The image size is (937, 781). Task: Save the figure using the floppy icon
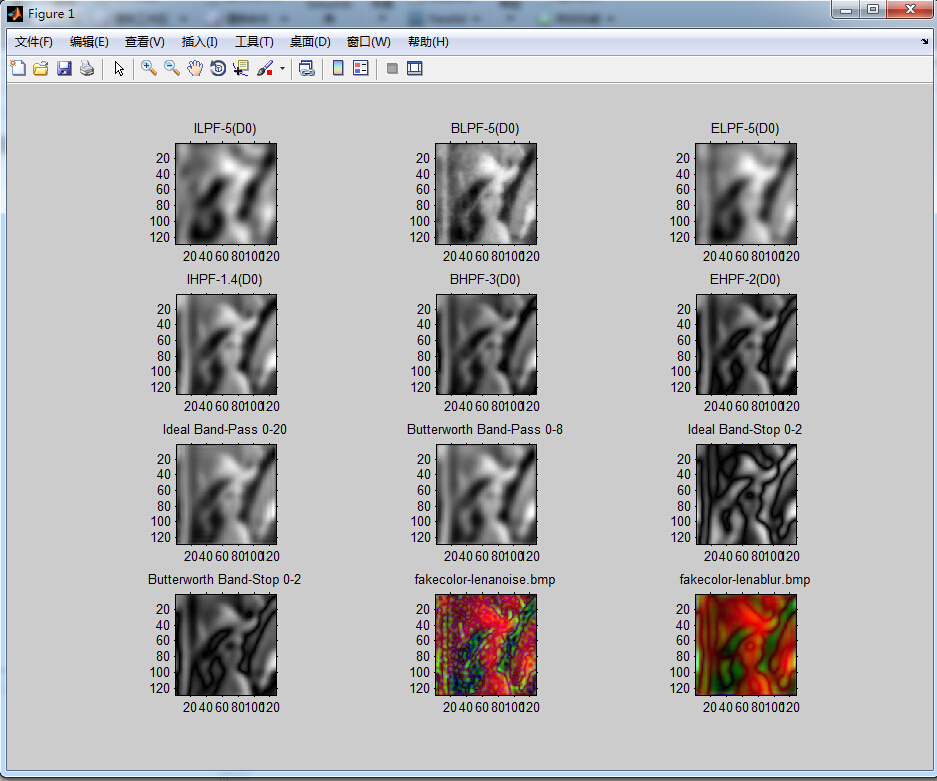click(x=64, y=68)
